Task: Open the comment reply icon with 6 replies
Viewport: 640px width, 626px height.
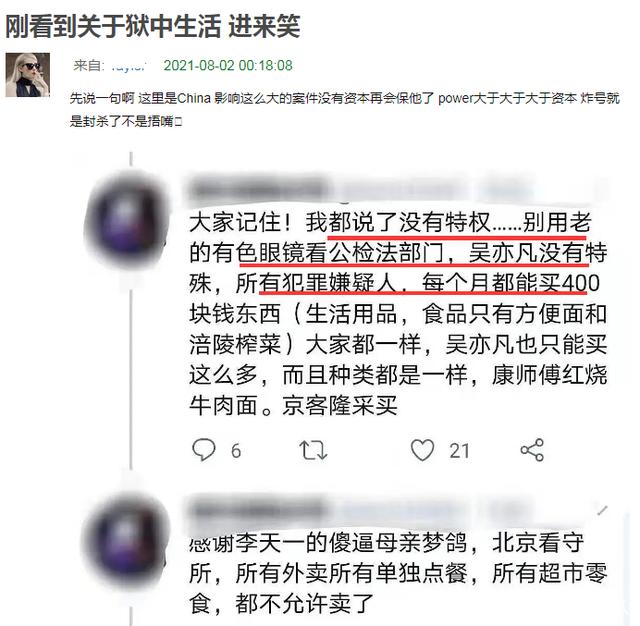Action: [x=203, y=450]
